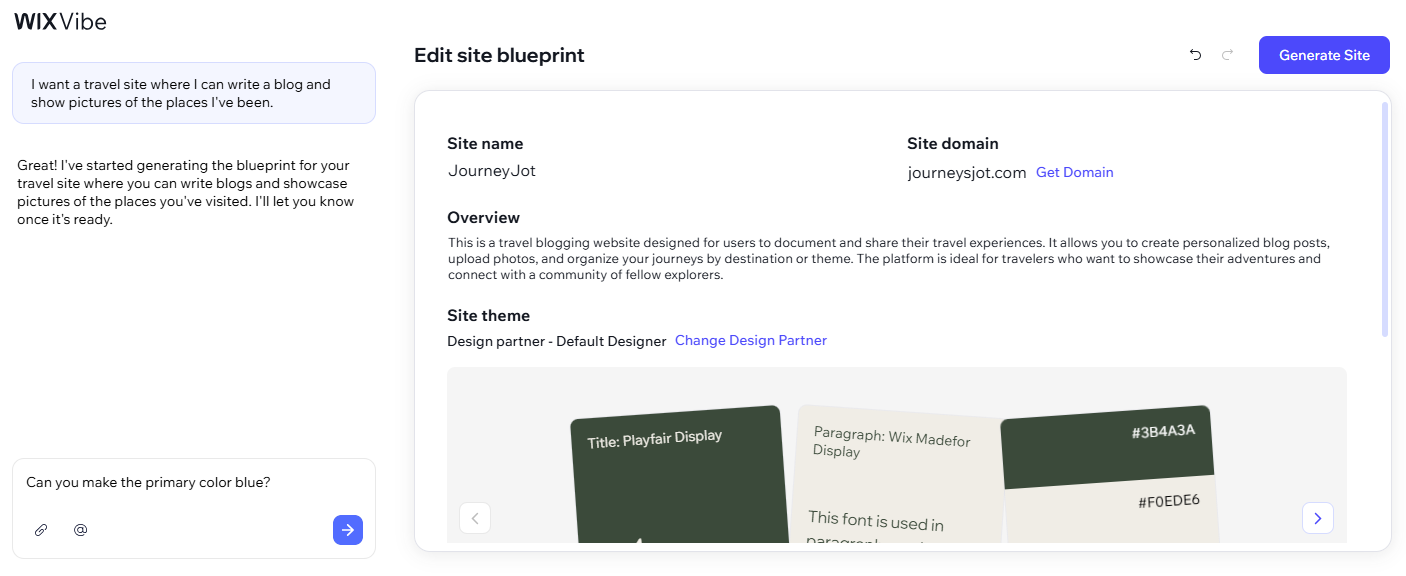
Task: Go to the previous theme card
Action: click(x=475, y=518)
